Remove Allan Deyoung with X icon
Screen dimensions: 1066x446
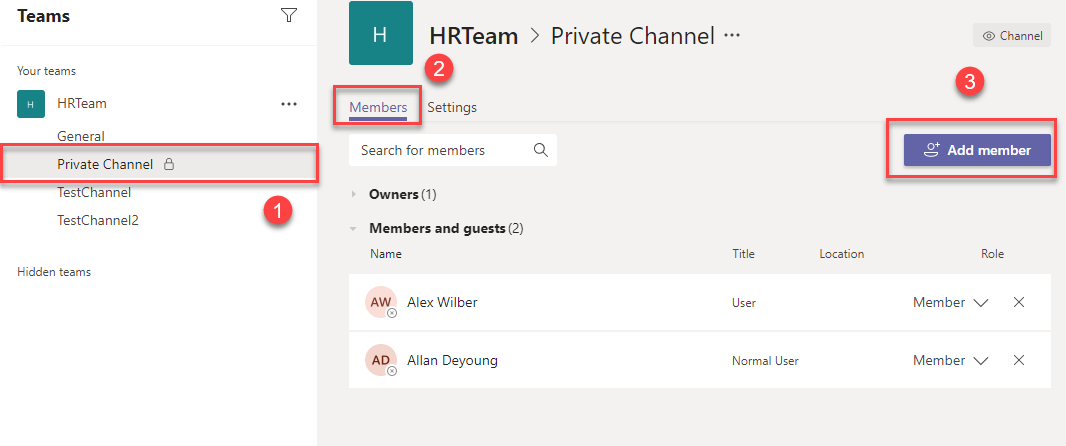pos(1019,360)
